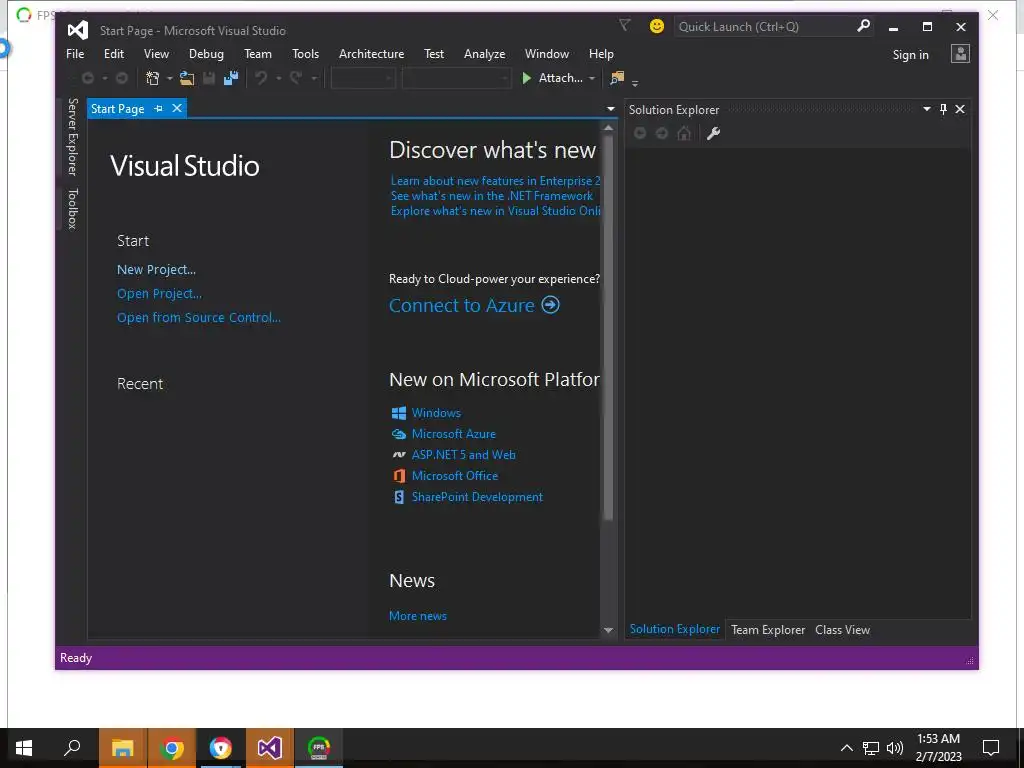Click the Quick Launch magnifier icon

click(x=863, y=26)
